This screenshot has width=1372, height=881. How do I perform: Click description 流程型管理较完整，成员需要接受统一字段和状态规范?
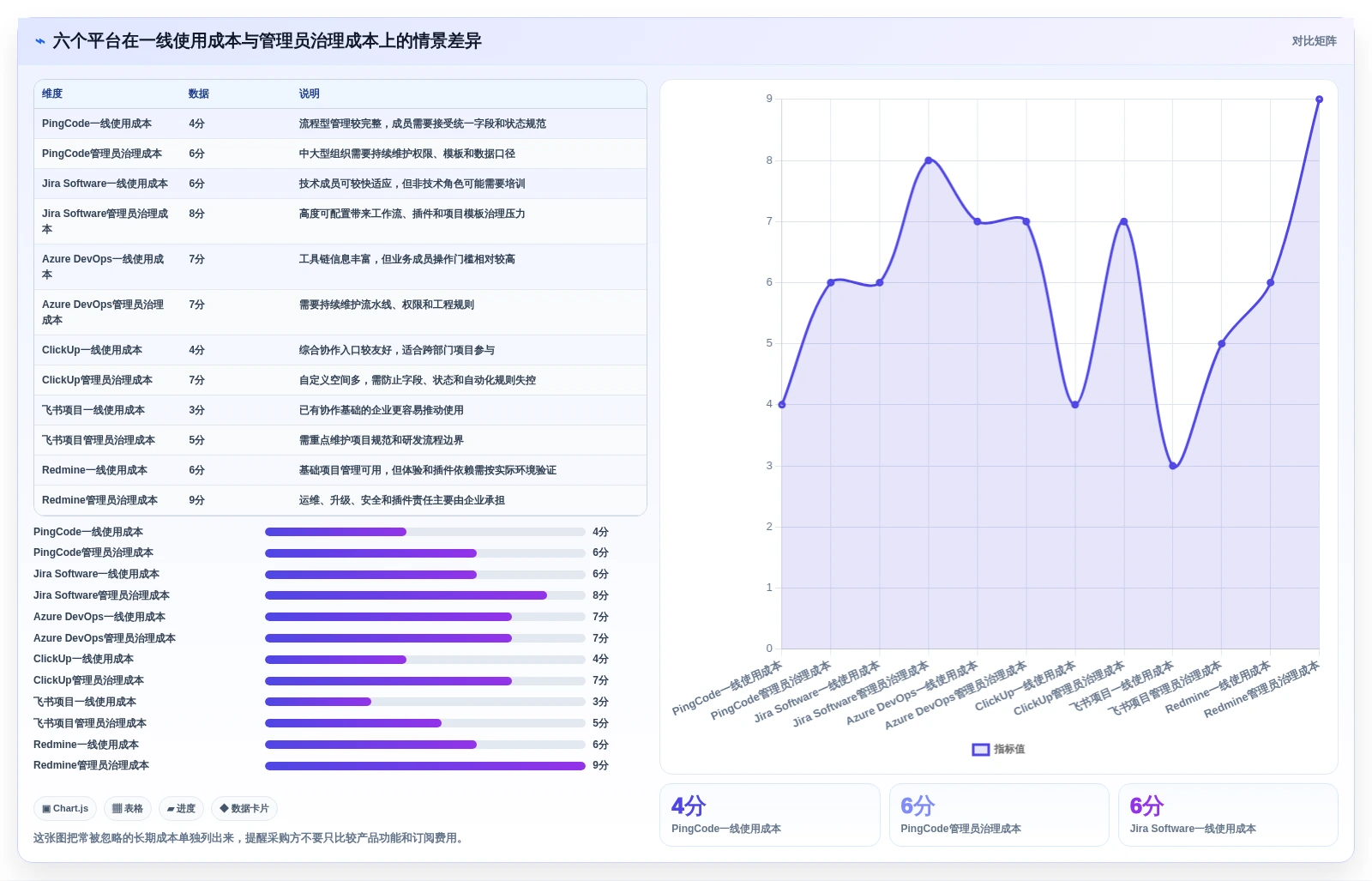pos(423,124)
